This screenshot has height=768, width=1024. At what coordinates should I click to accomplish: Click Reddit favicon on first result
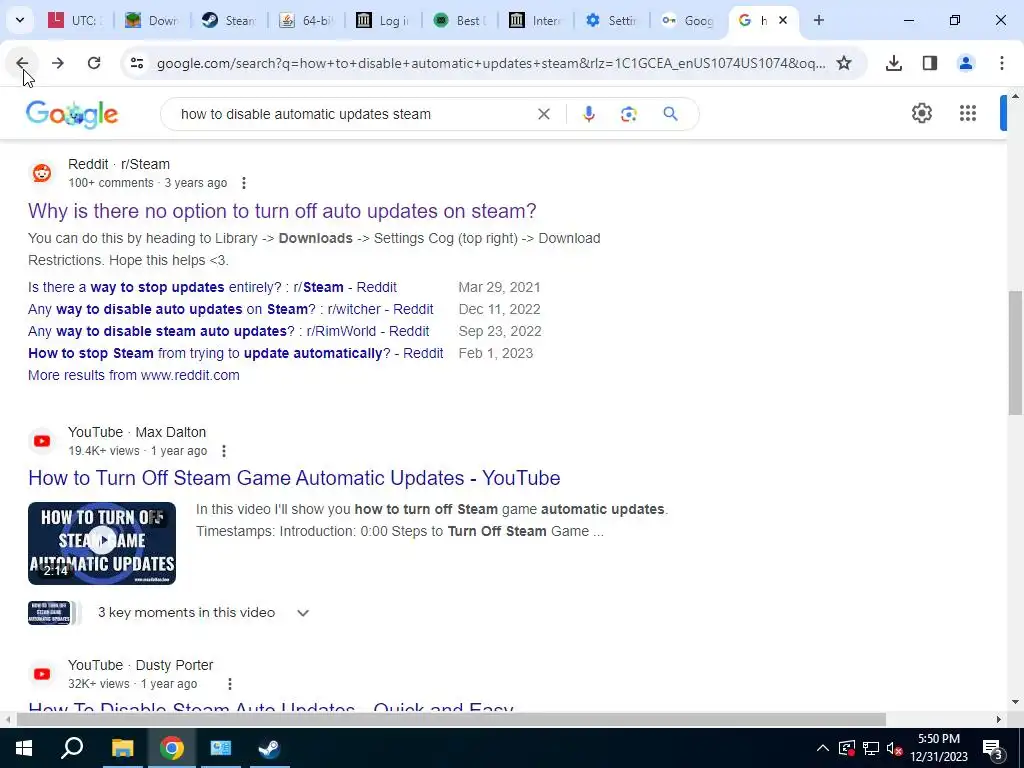[42, 173]
